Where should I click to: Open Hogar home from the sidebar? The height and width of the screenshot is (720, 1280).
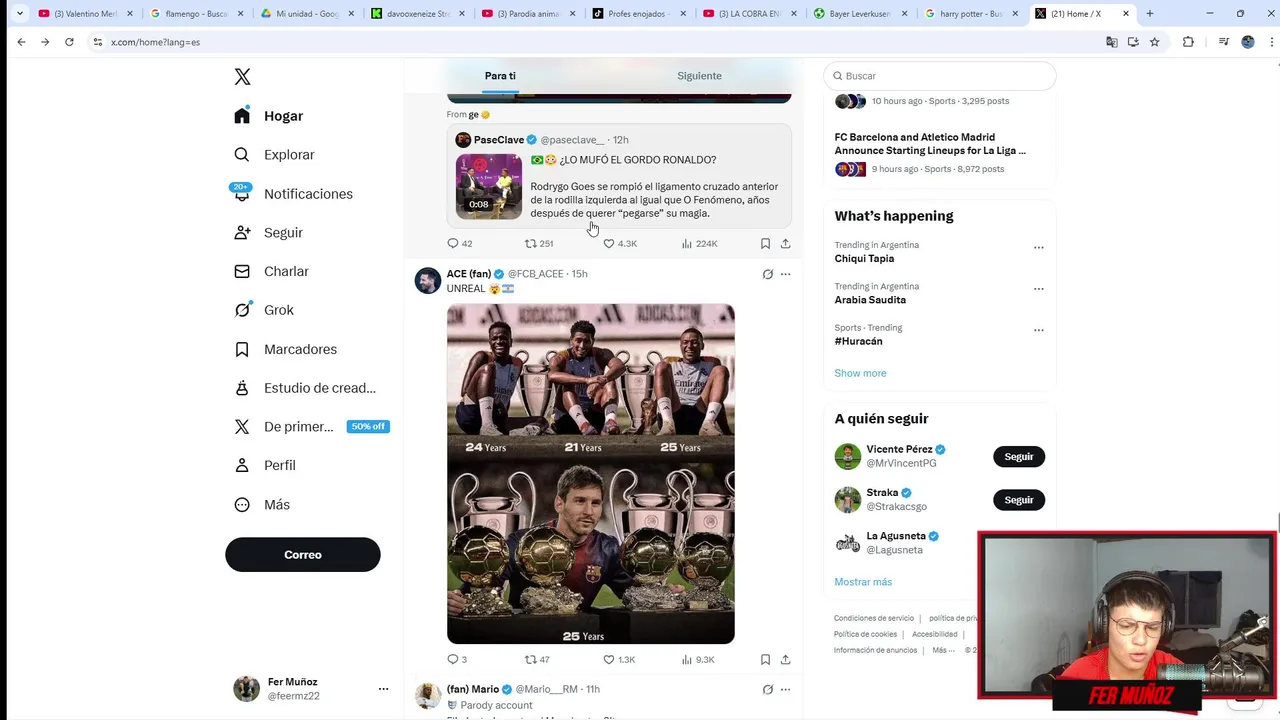[269, 116]
